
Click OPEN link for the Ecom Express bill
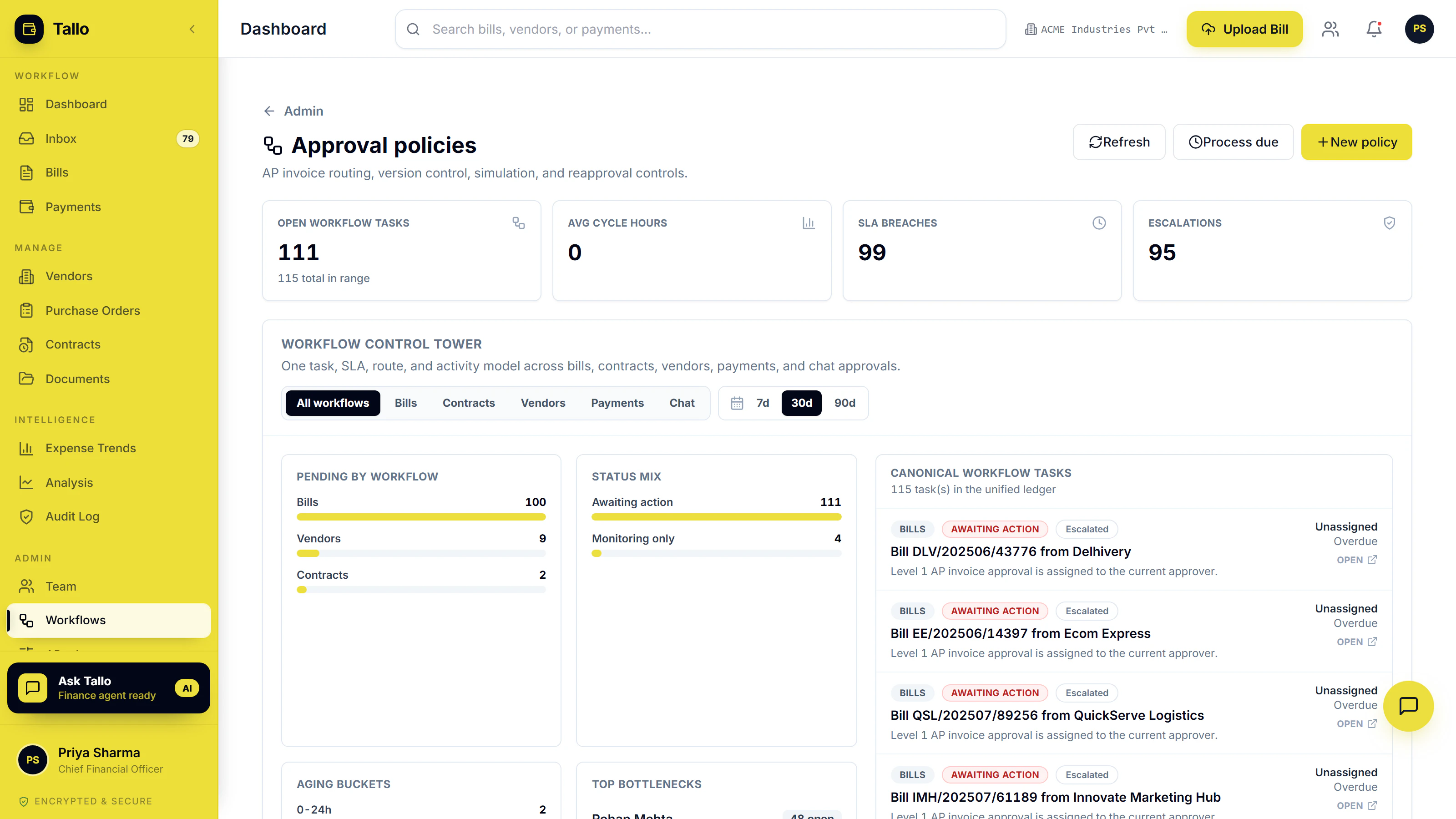[1356, 642]
